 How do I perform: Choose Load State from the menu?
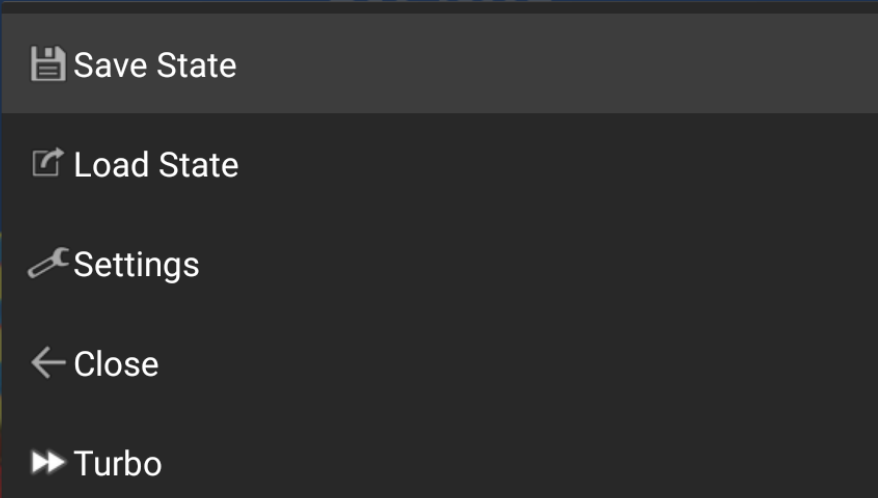440,163
